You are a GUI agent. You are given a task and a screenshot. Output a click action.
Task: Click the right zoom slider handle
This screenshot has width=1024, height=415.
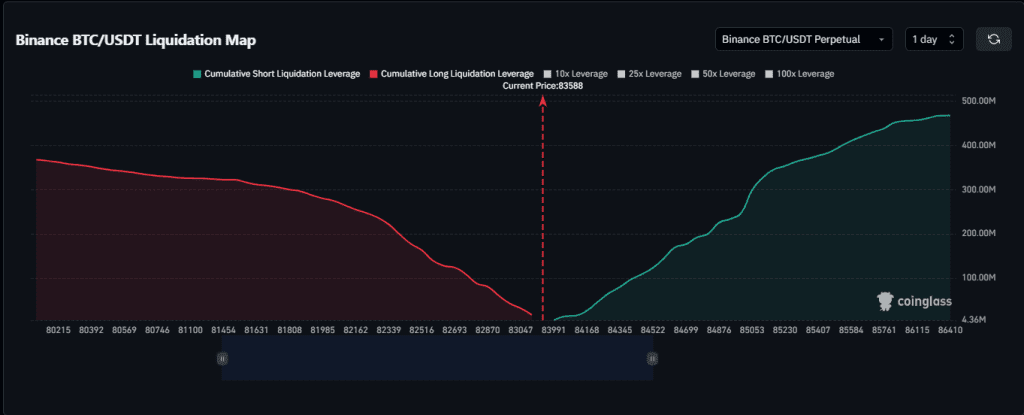click(x=652, y=357)
